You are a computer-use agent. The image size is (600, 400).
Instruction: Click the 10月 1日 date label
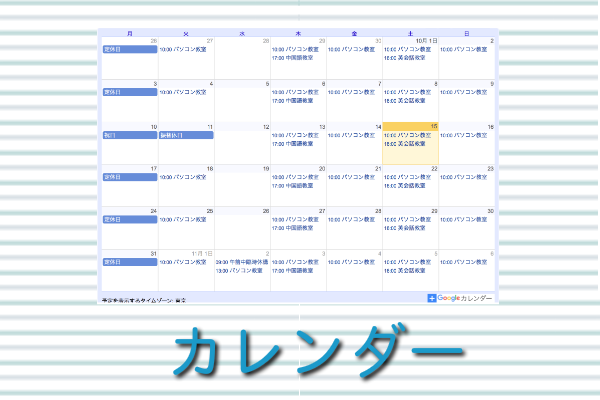click(x=425, y=41)
